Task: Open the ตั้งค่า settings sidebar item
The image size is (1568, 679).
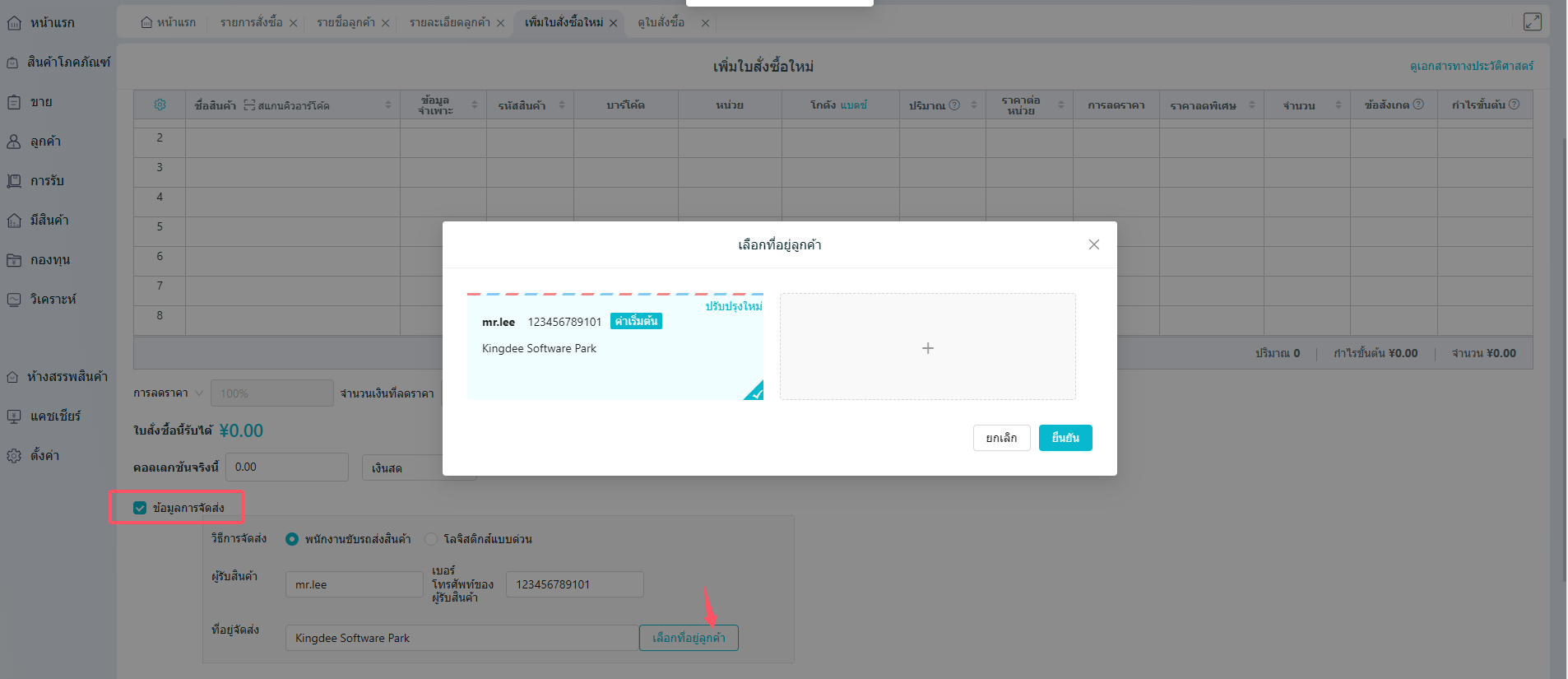Action: (x=44, y=456)
